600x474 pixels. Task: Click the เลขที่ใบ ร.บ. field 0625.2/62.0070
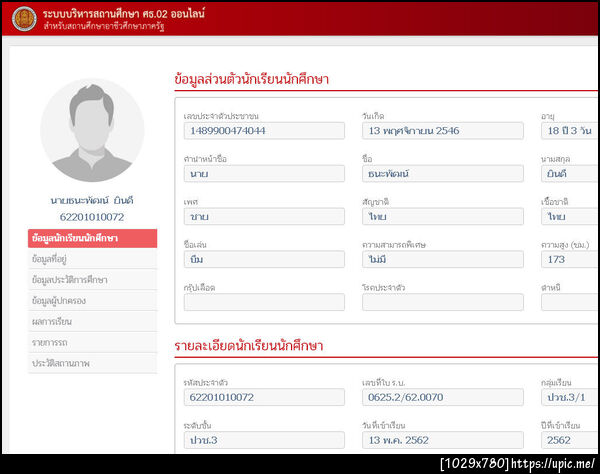pyautogui.click(x=443, y=397)
